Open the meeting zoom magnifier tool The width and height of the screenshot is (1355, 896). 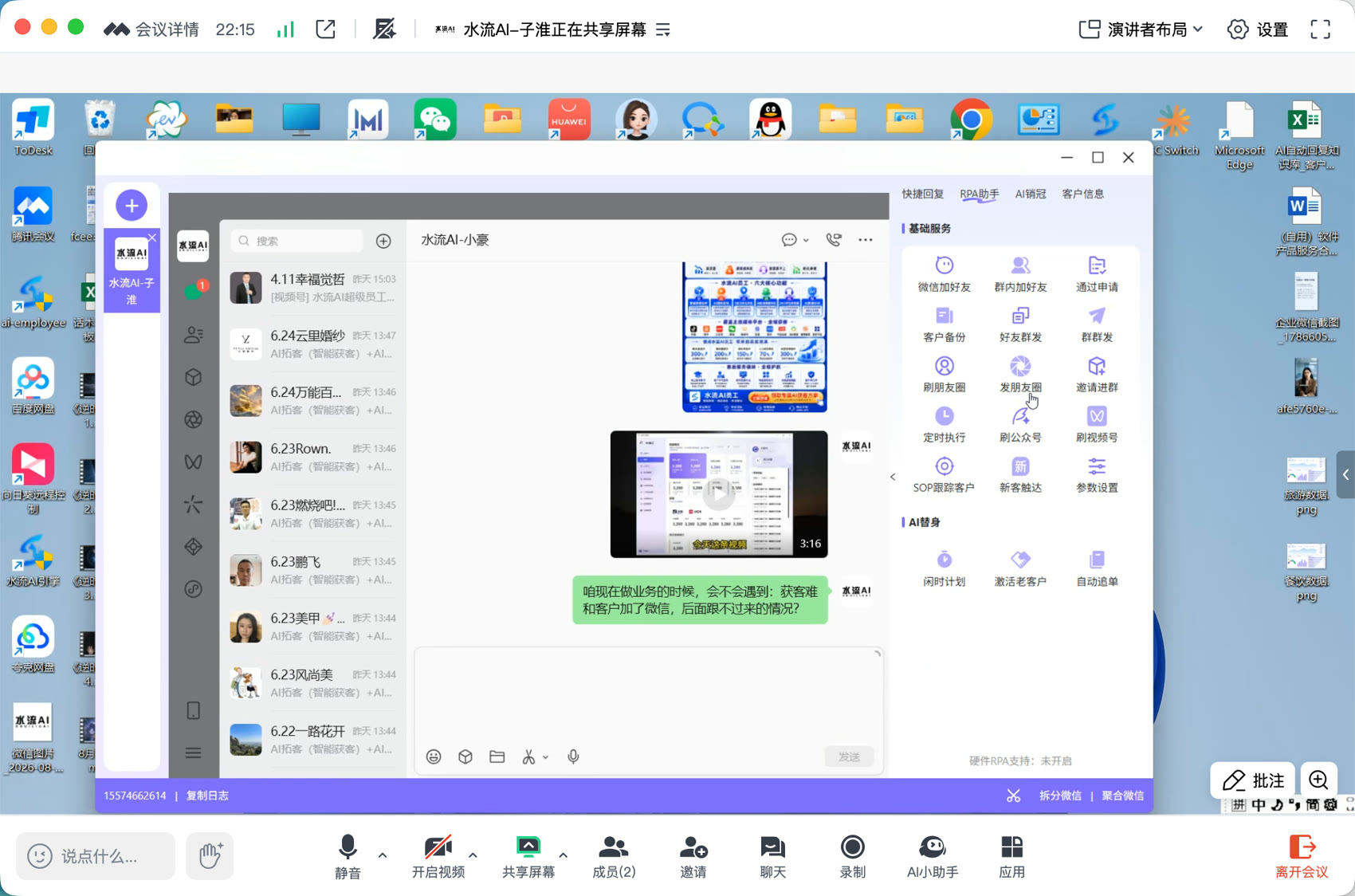click(x=1319, y=780)
